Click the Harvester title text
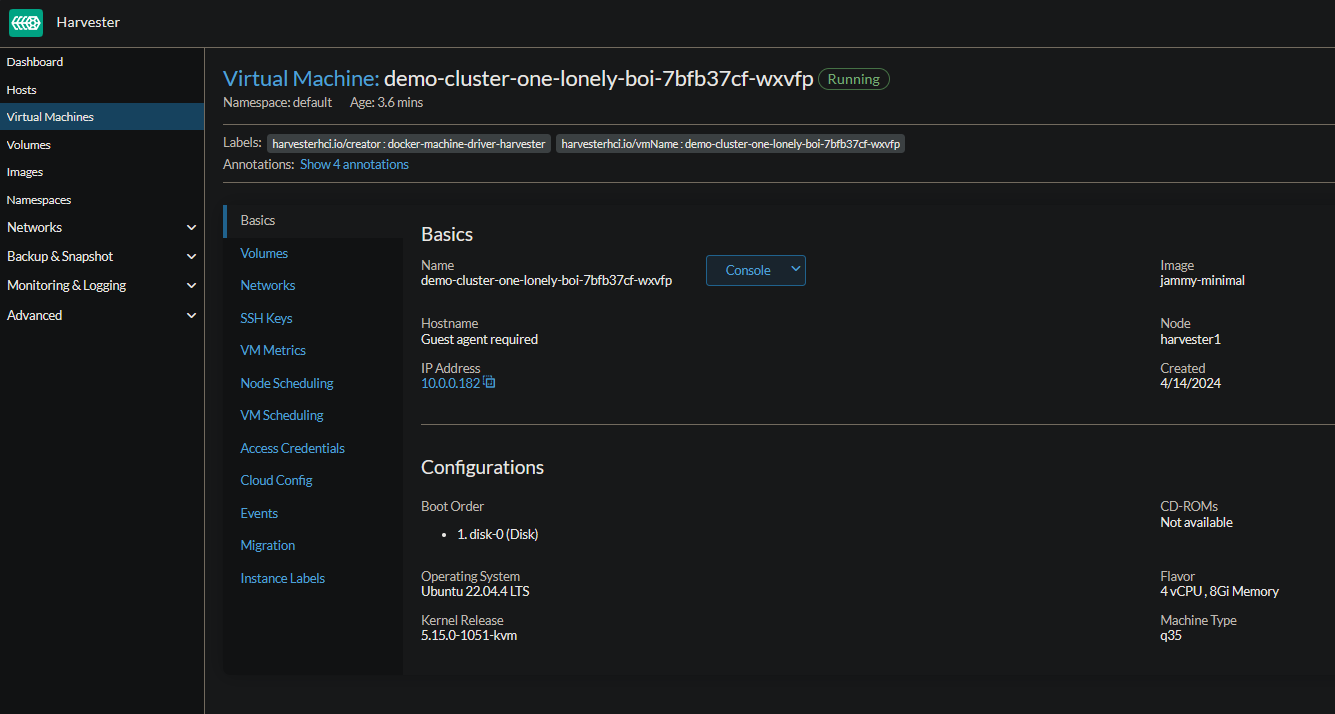This screenshot has width=1335, height=714. click(x=88, y=22)
